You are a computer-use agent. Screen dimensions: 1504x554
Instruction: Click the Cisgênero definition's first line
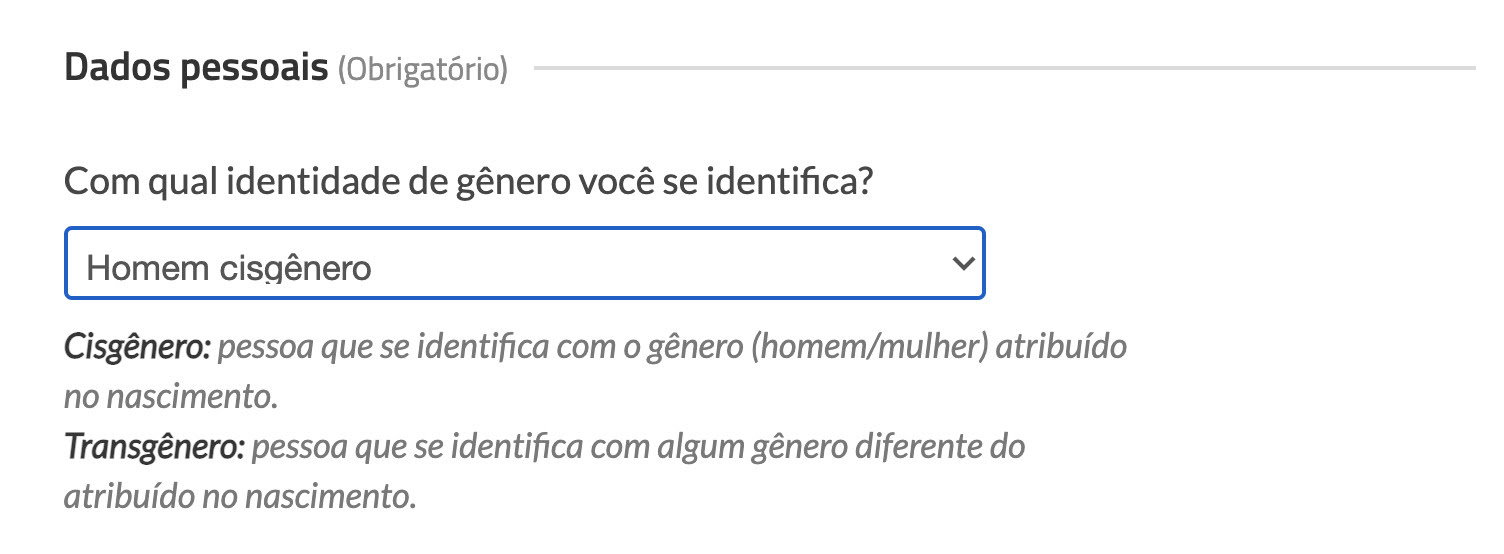[x=672, y=347]
